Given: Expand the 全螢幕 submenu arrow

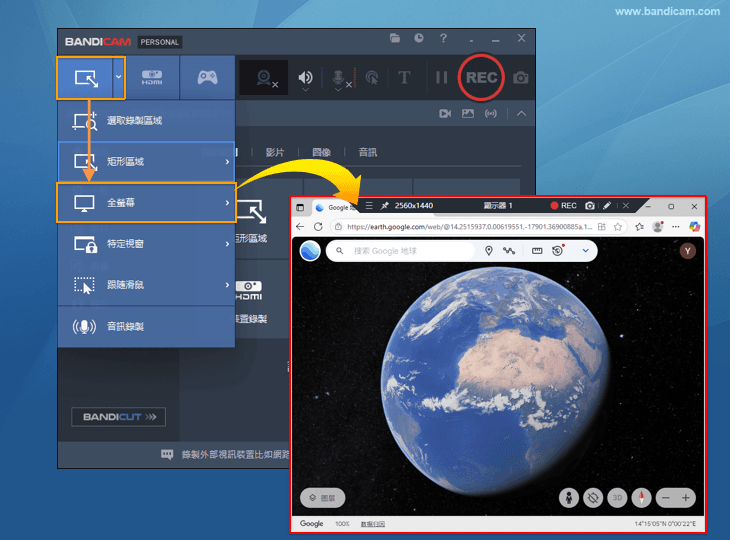Looking at the screenshot, I should pos(227,202).
